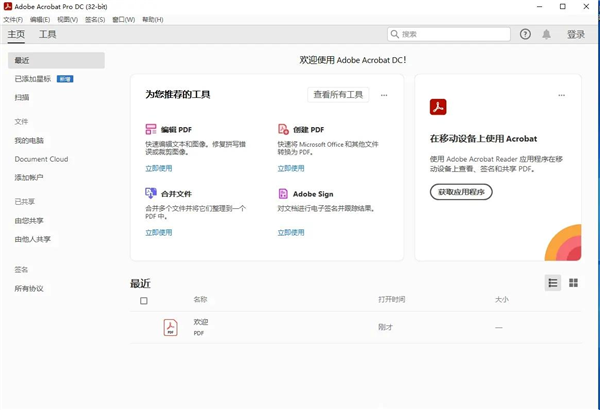Click the Adobe Sign tool icon
Image resolution: width=600 pixels, height=410 pixels.
point(284,193)
